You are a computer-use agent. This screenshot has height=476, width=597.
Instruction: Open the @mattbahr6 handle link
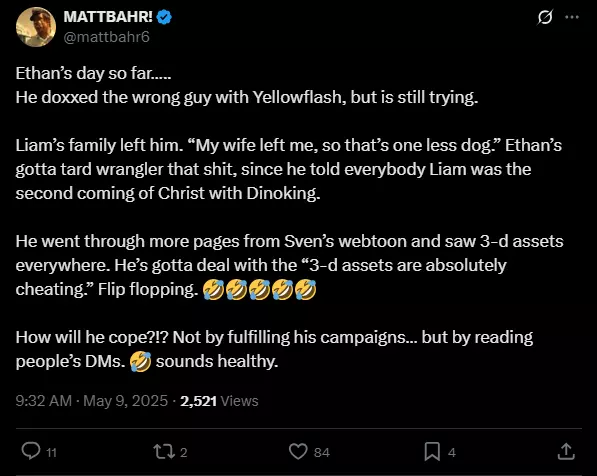click(107, 37)
